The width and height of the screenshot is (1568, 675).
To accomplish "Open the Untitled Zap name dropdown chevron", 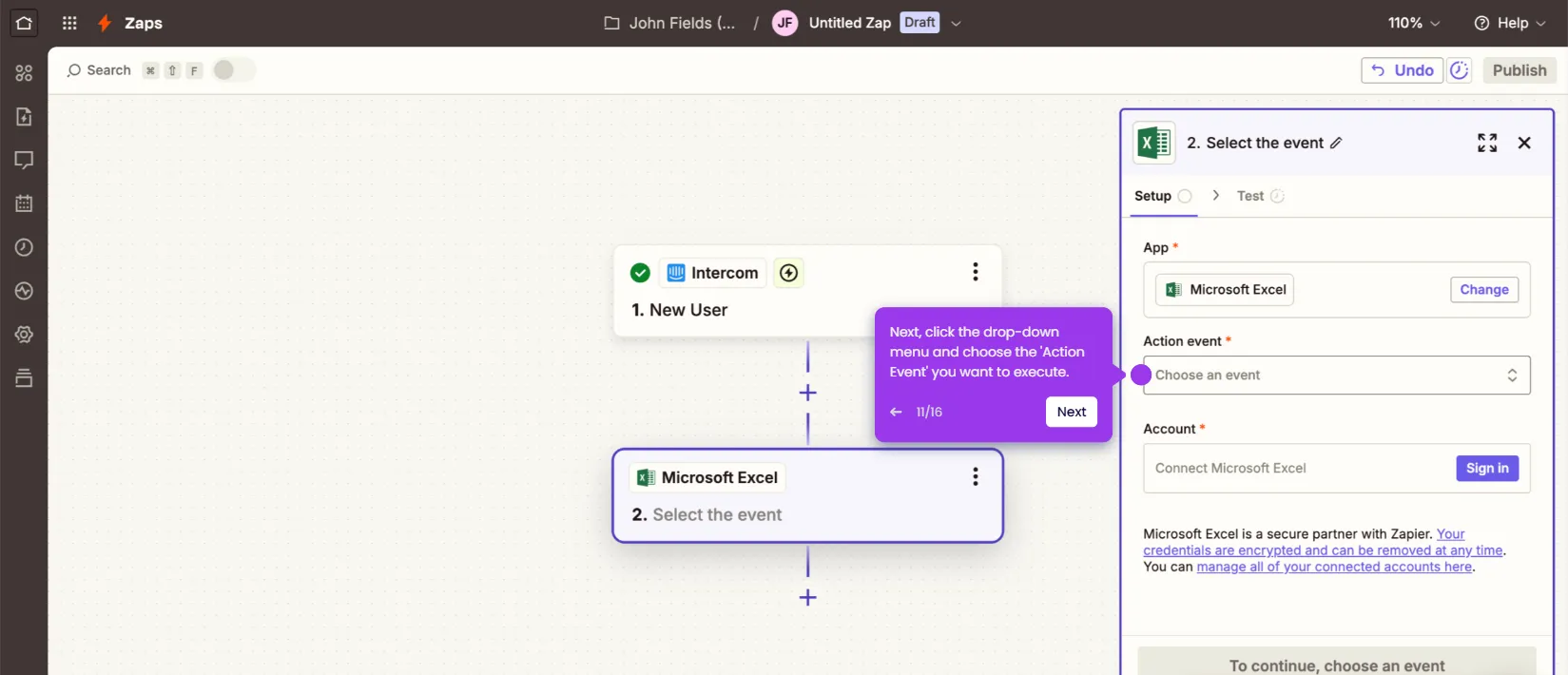I will pyautogui.click(x=956, y=24).
